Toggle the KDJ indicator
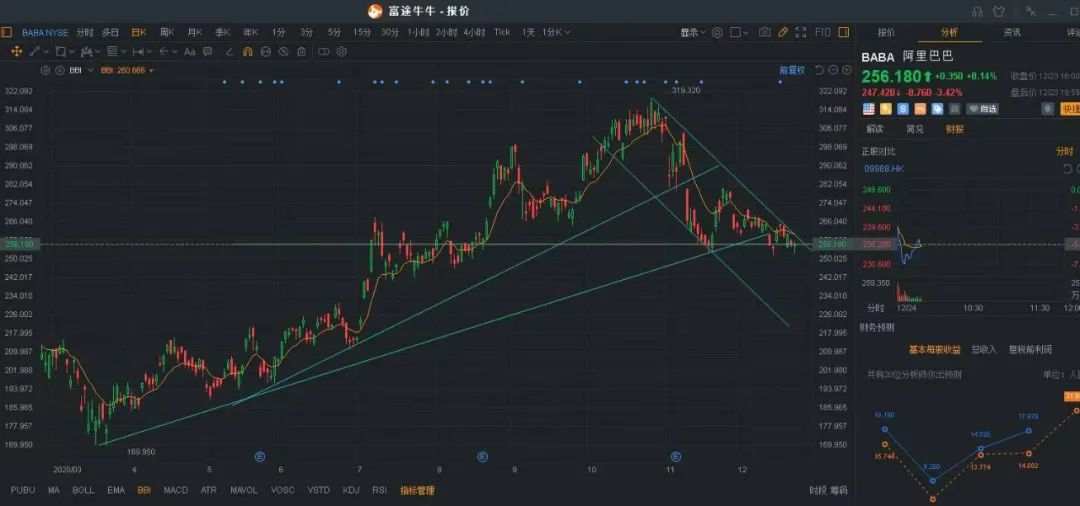 [x=351, y=490]
